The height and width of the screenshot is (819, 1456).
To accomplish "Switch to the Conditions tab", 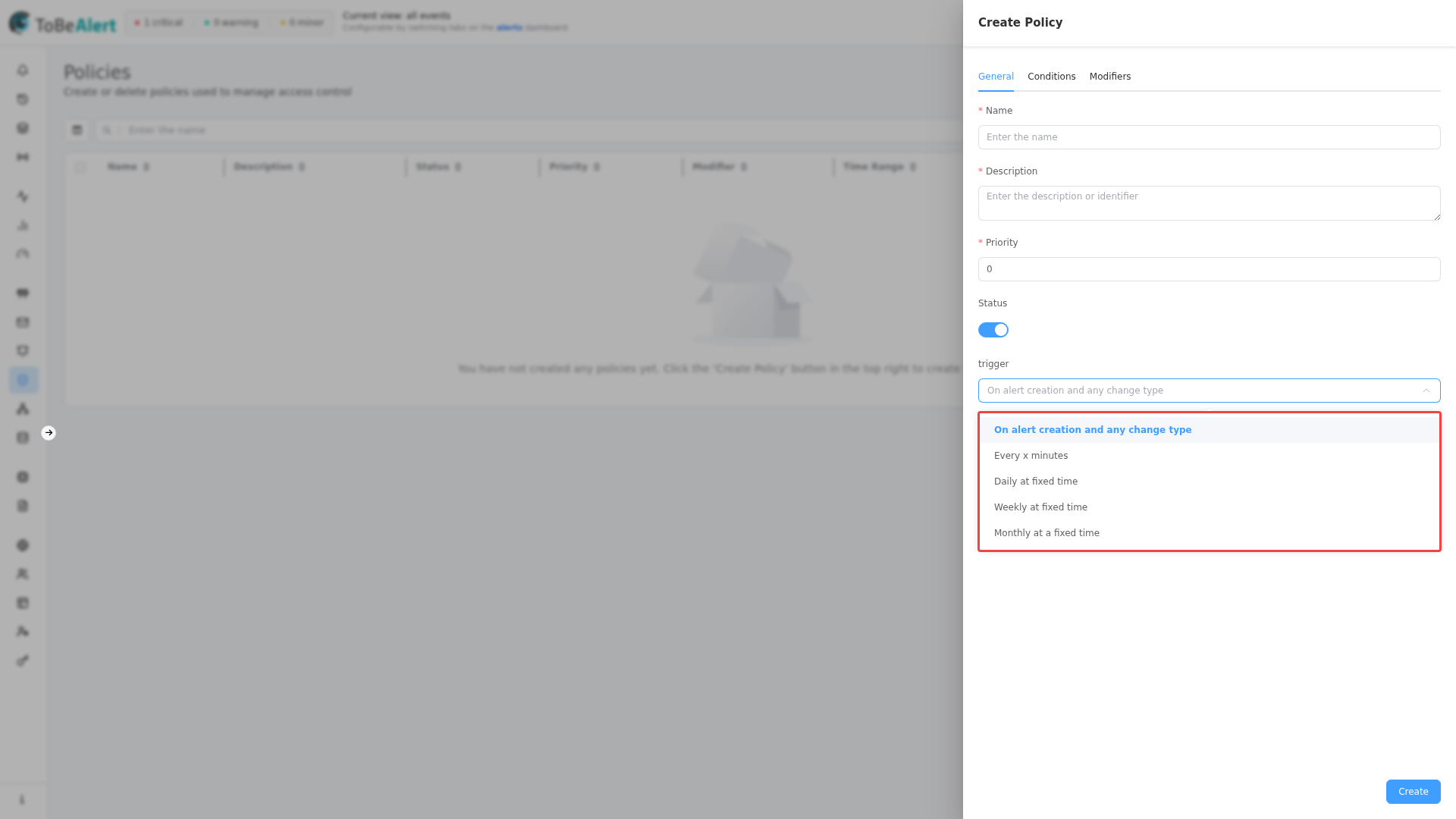I will click(1051, 77).
